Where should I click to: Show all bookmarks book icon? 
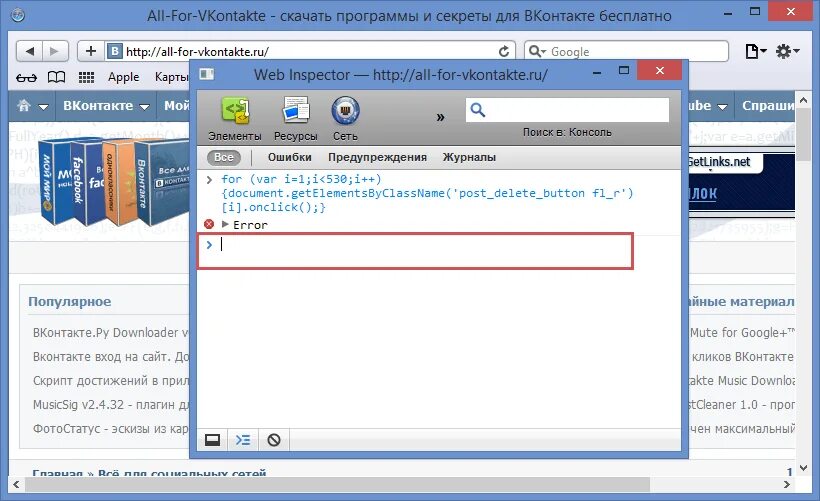(x=56, y=77)
